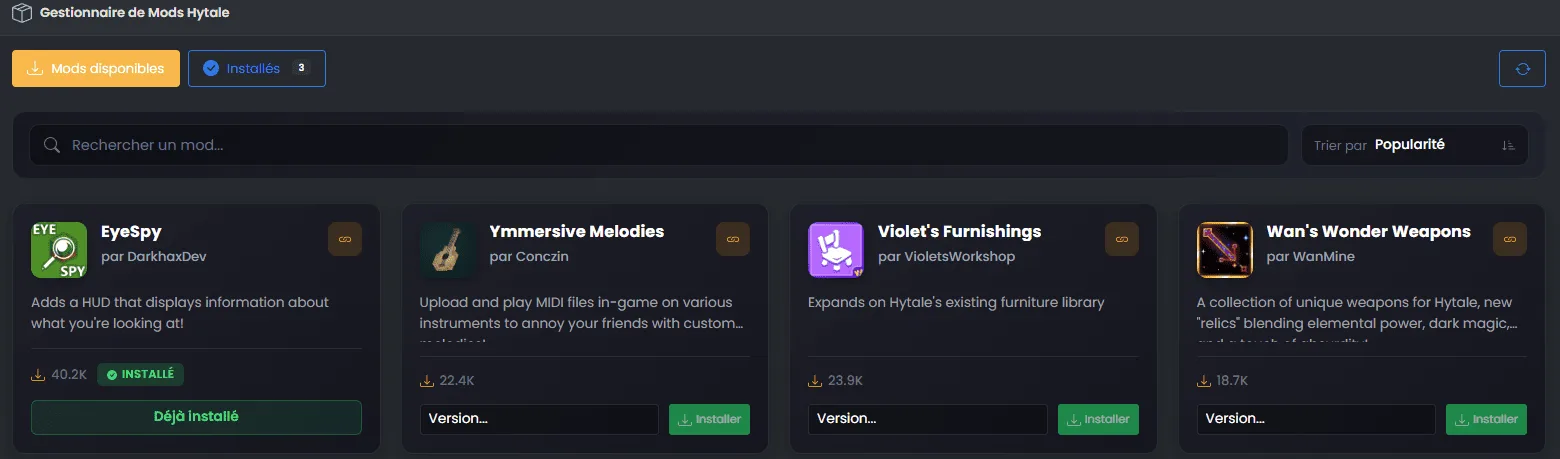
Task: Click the Ymmersive Melodies guitar icon
Action: point(447,250)
